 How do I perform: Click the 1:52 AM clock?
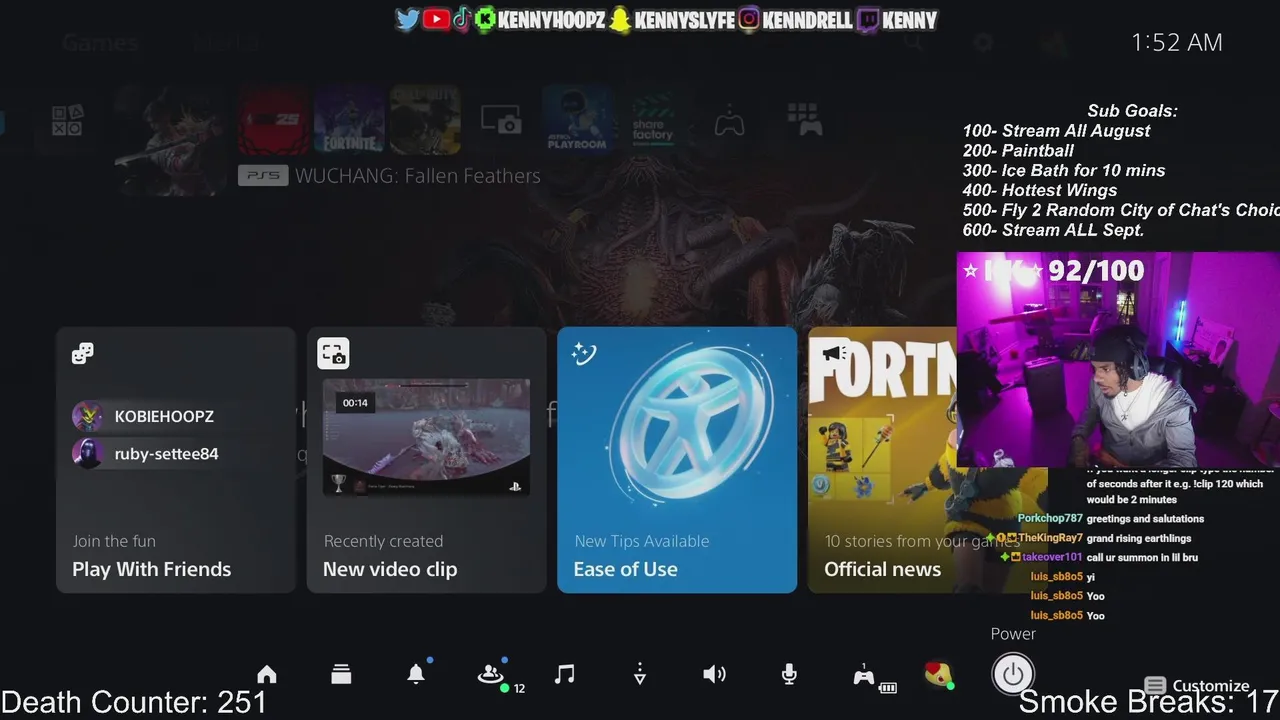[1177, 42]
